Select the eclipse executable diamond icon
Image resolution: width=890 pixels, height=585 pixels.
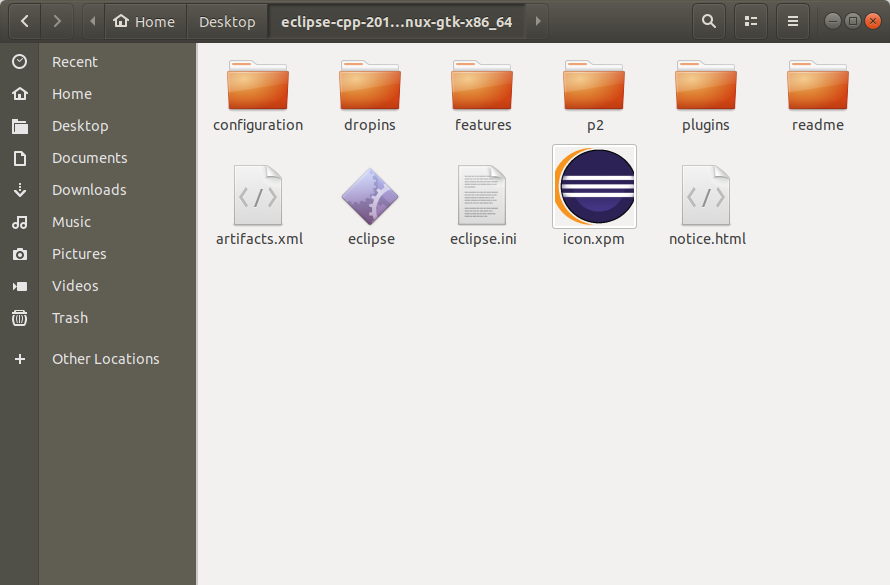tap(370, 196)
